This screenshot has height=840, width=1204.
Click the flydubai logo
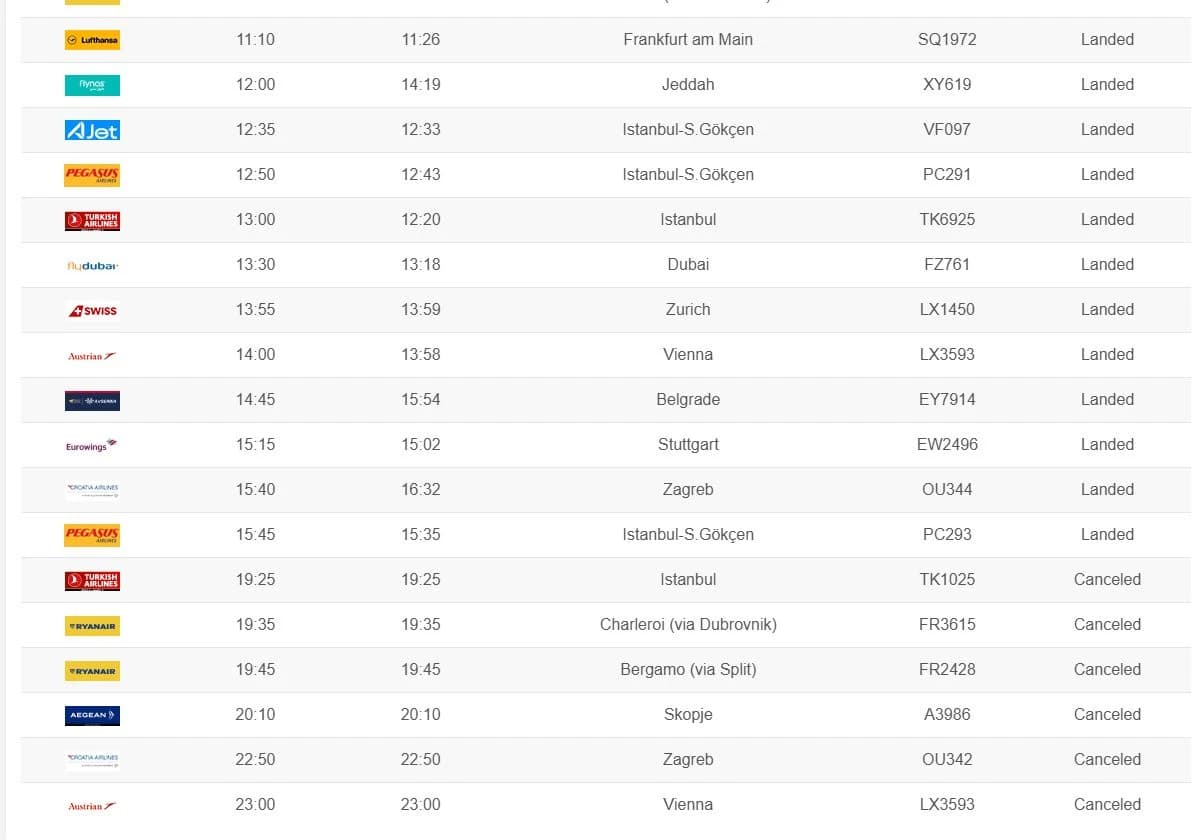[92, 265]
